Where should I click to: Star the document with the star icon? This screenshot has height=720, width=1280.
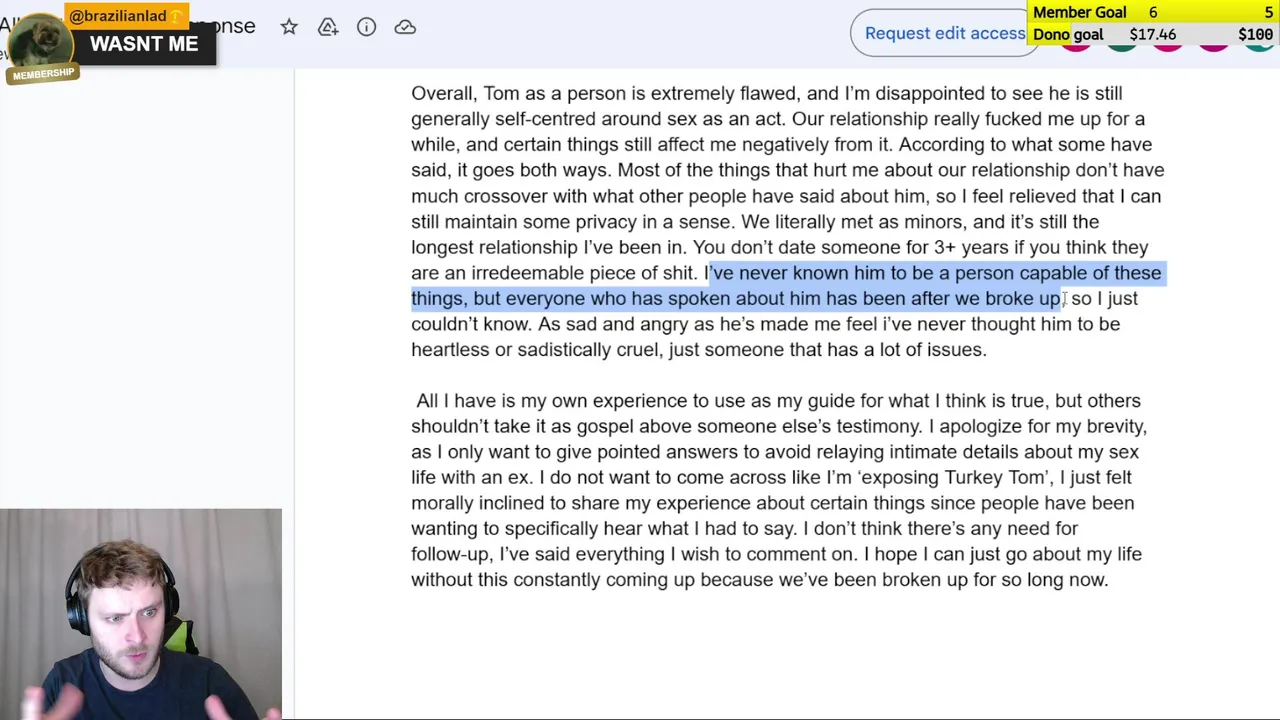289,27
